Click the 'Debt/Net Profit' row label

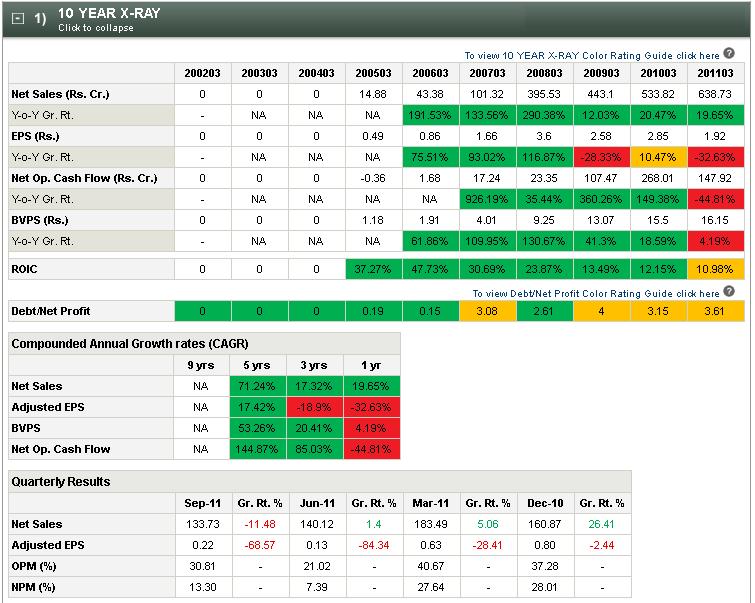pyautogui.click(x=53, y=312)
